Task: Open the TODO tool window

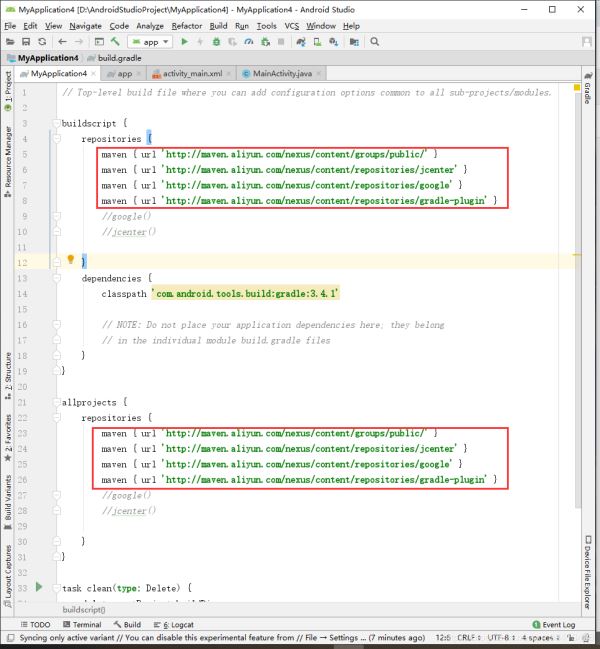Action: [x=36, y=625]
